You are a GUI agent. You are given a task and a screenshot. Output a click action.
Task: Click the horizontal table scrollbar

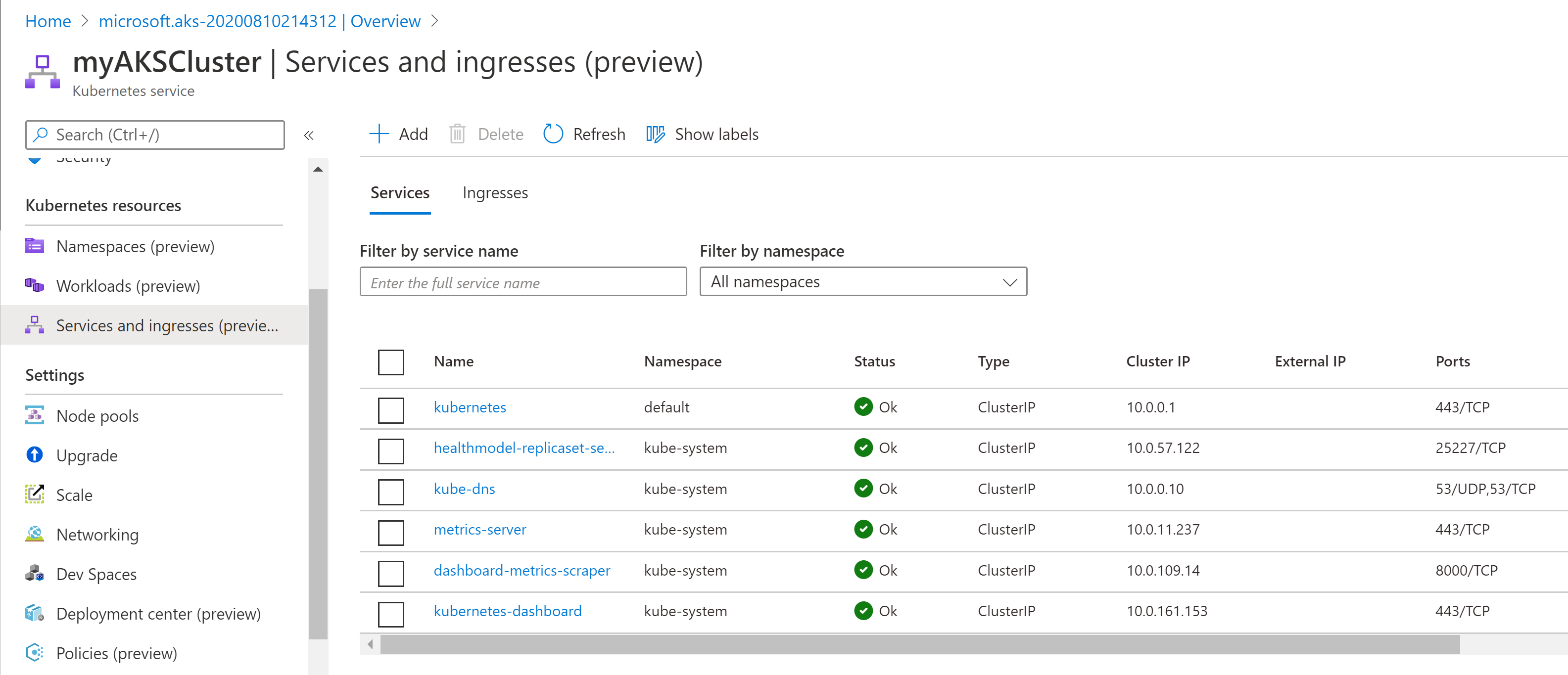point(919,643)
